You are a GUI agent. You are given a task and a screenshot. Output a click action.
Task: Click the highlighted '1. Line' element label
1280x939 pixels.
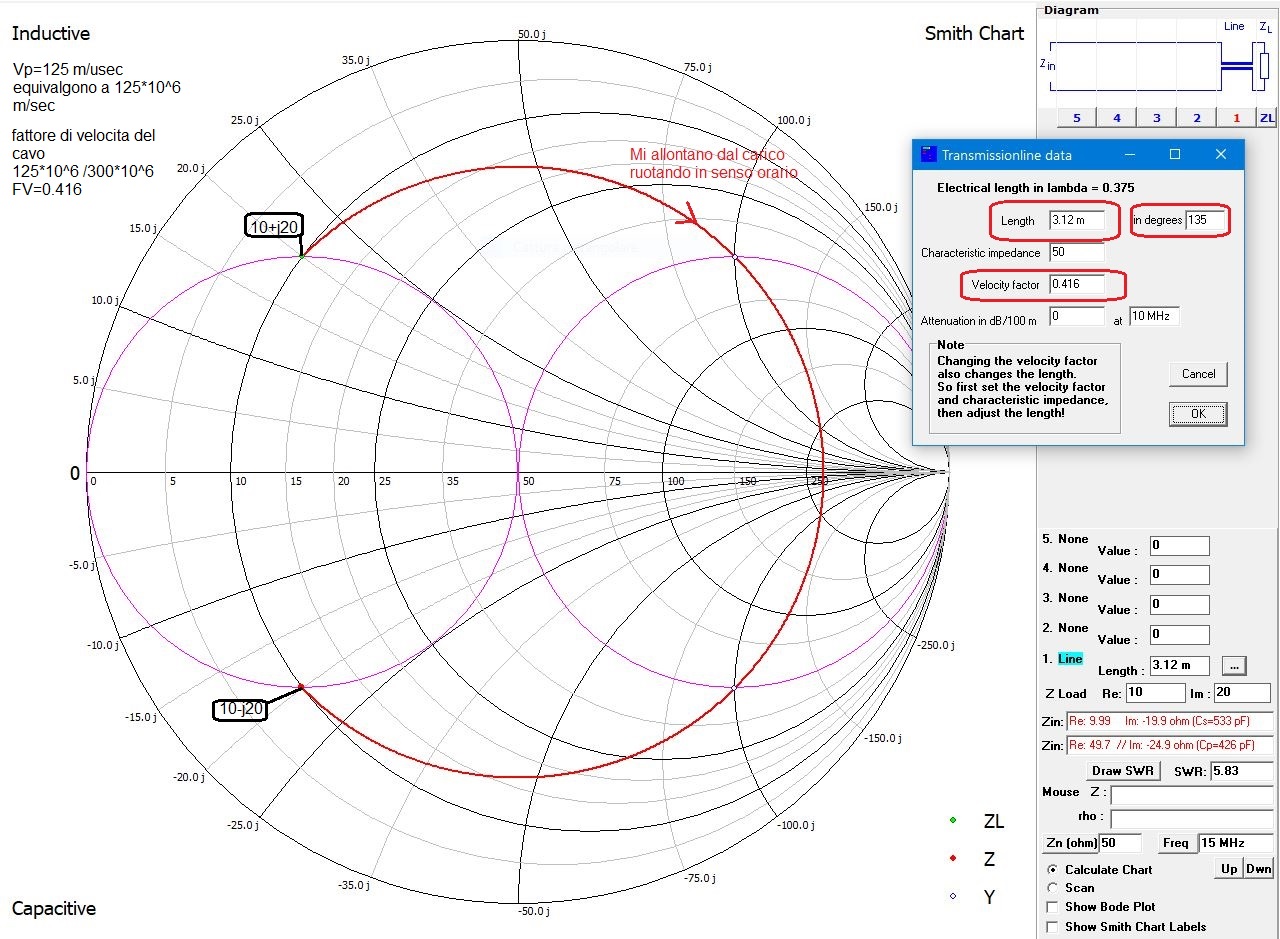[1063, 659]
